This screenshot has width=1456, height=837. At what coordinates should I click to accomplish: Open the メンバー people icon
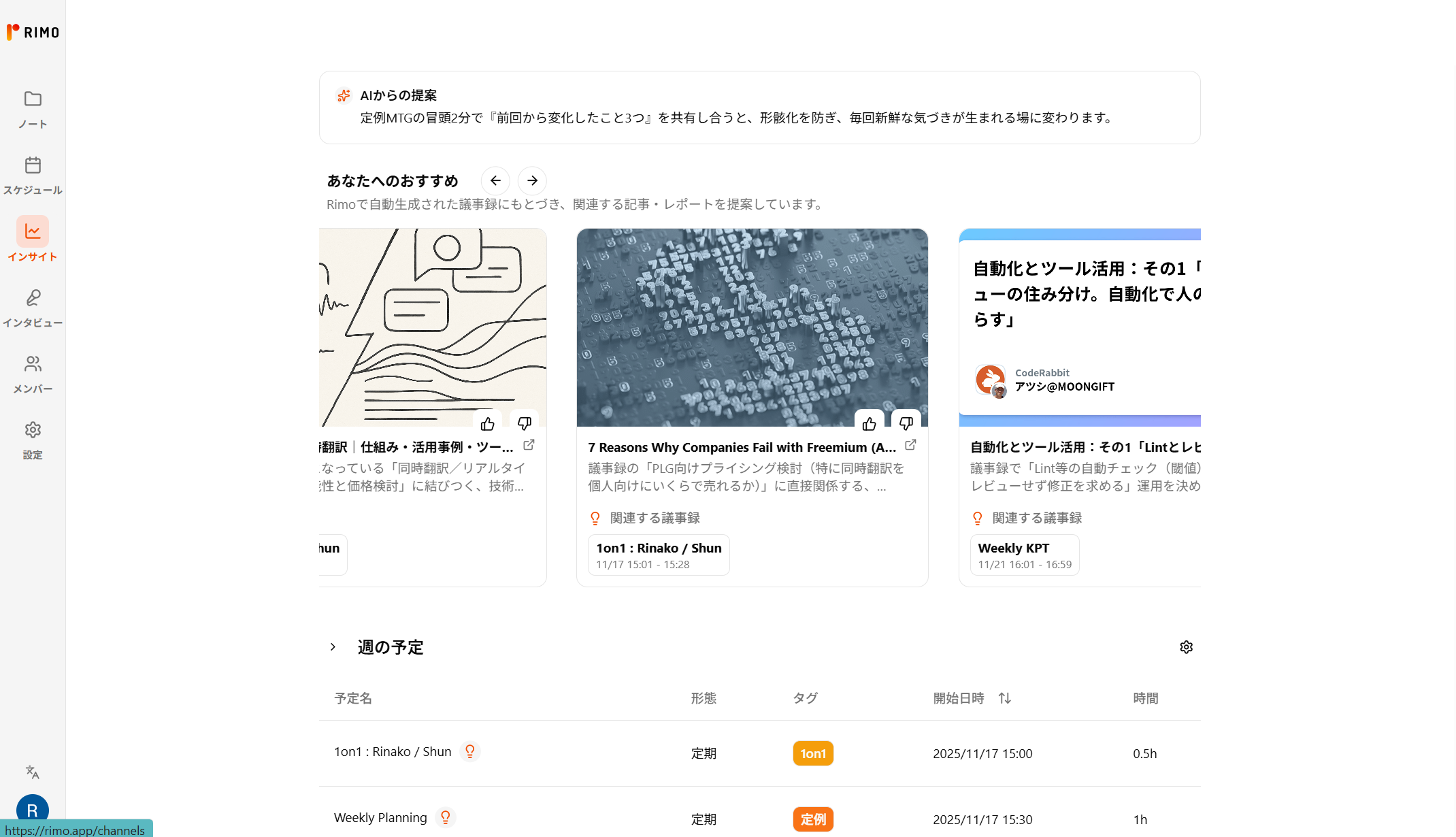pos(33,364)
